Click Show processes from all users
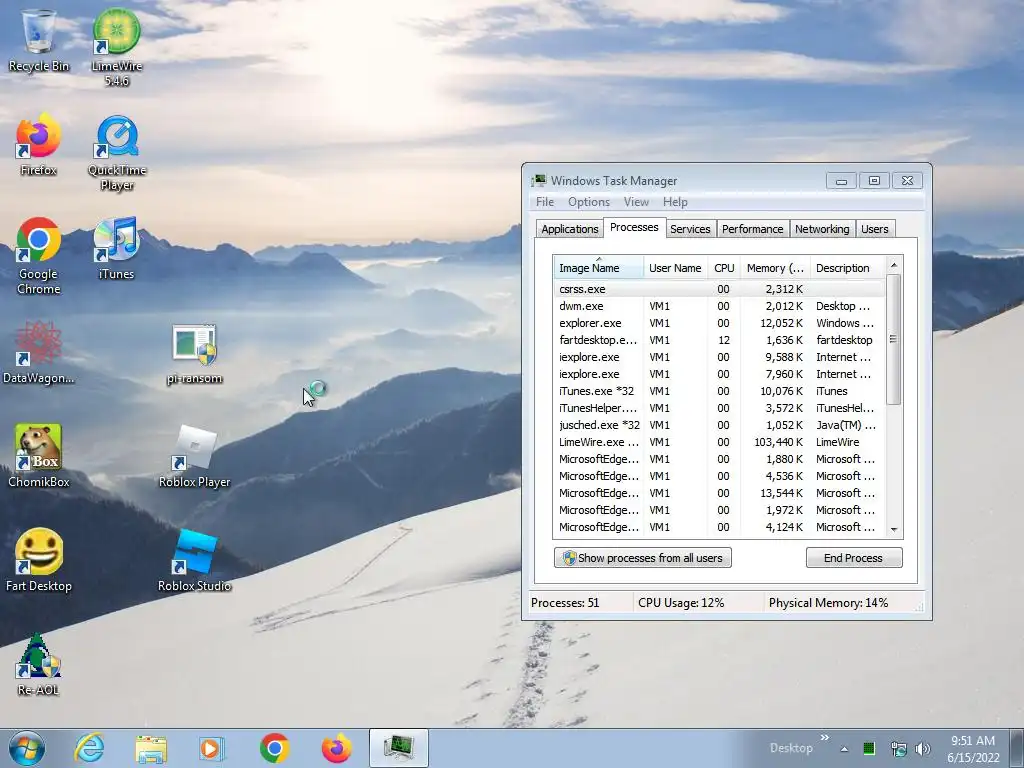Screen dimensions: 1024x768 (643, 558)
